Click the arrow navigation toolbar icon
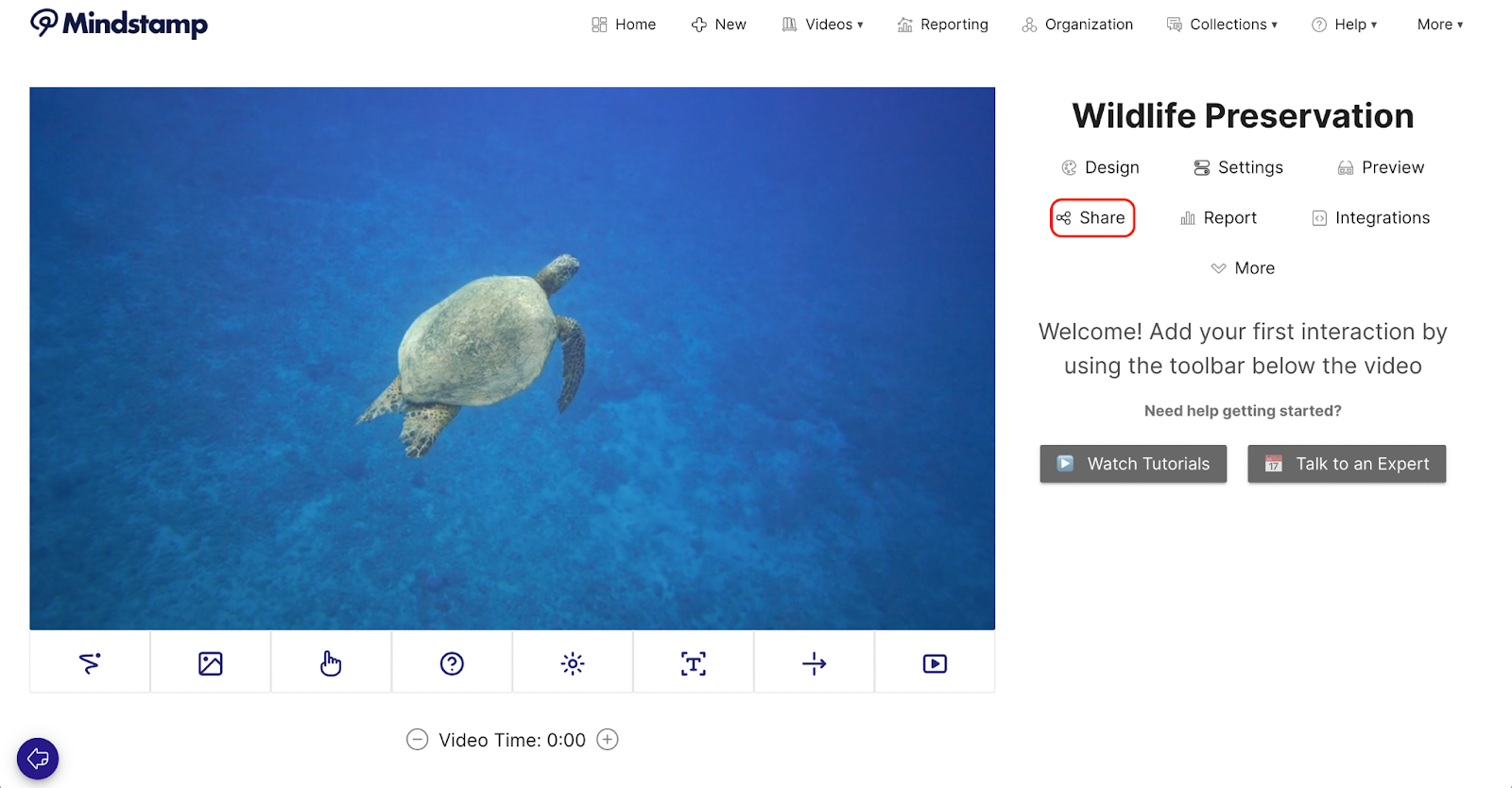1512x788 pixels. coord(814,663)
